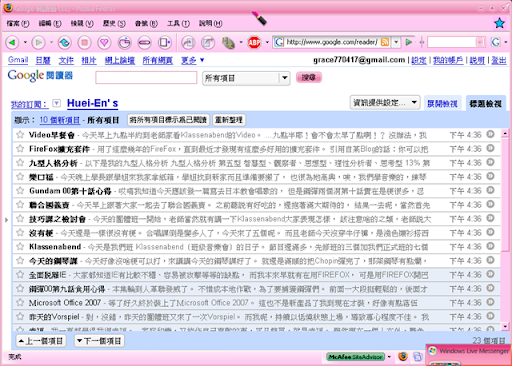Open the 工具 (T) menu
The height and width of the screenshot is (366, 512).
click(x=178, y=23)
